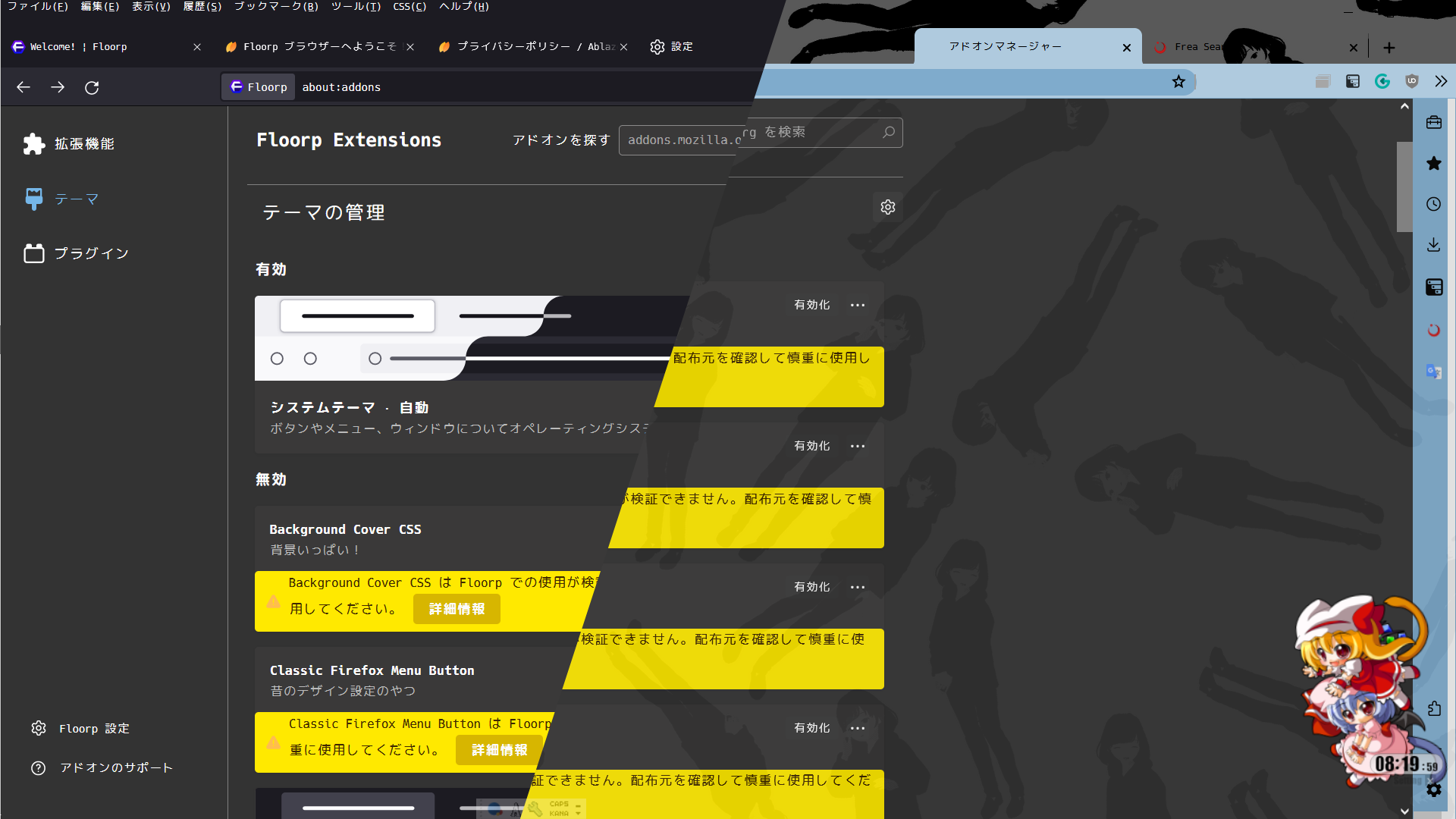1456x819 pixels.
Task: Click the Google Translate icon in the sidebar
Action: point(1433,372)
